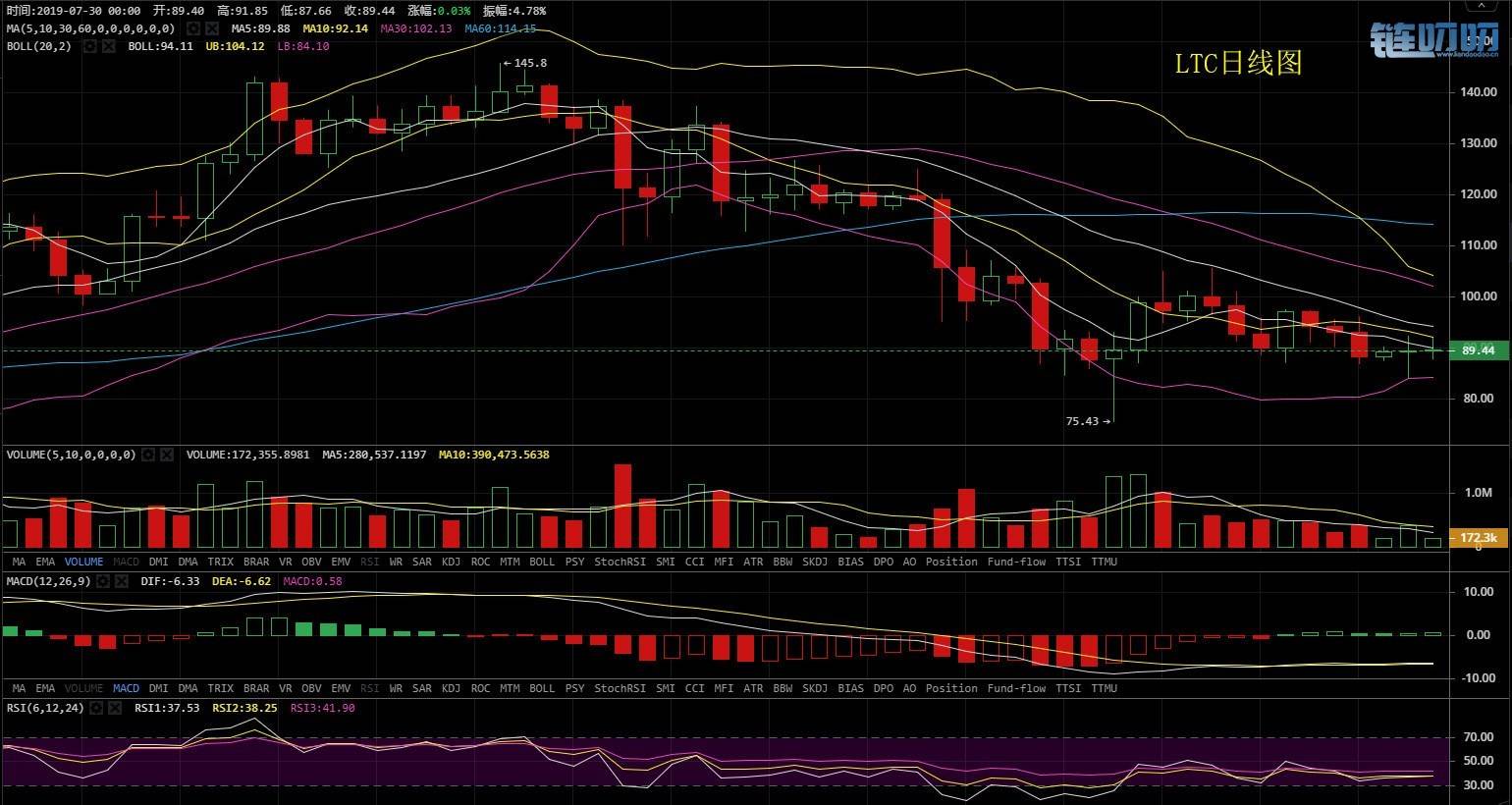Click the 75.43 low price marker

point(1087,421)
